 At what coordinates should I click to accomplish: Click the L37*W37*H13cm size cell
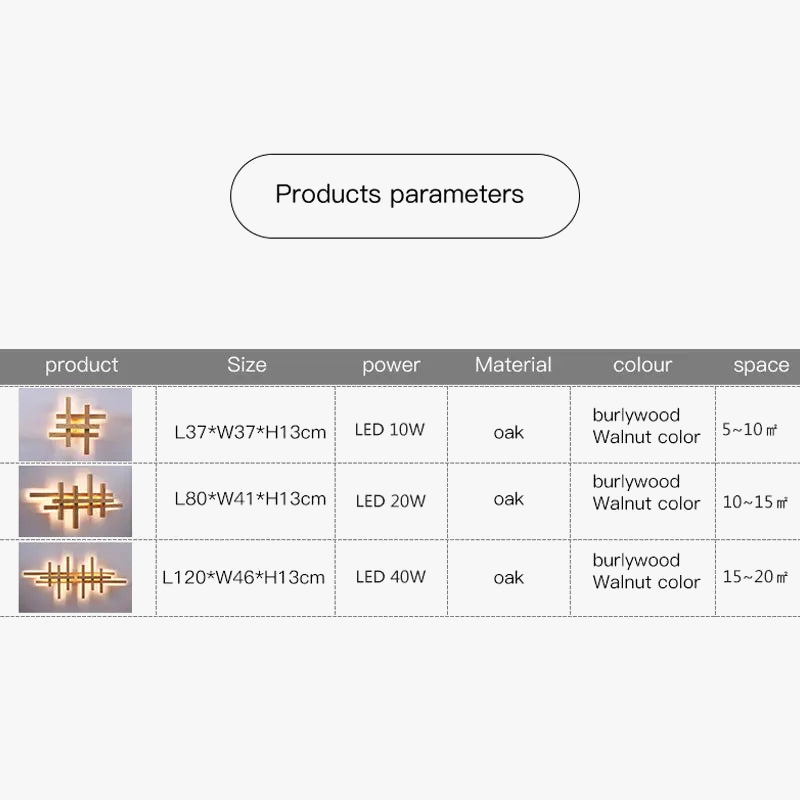click(x=250, y=432)
